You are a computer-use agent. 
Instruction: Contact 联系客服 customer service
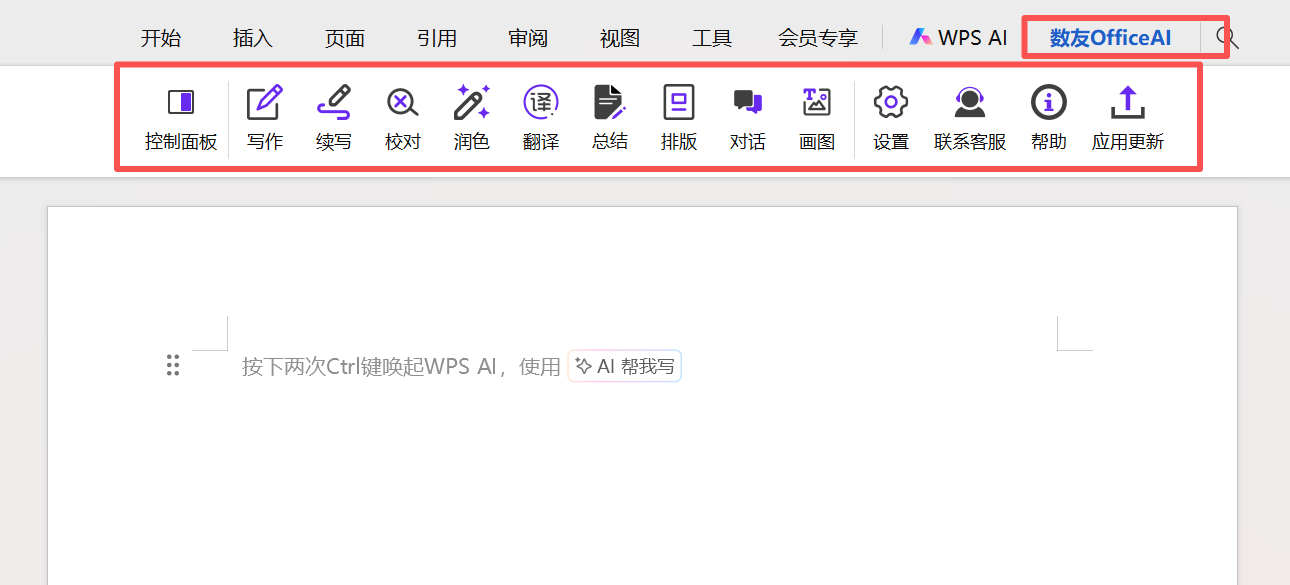coord(970,118)
